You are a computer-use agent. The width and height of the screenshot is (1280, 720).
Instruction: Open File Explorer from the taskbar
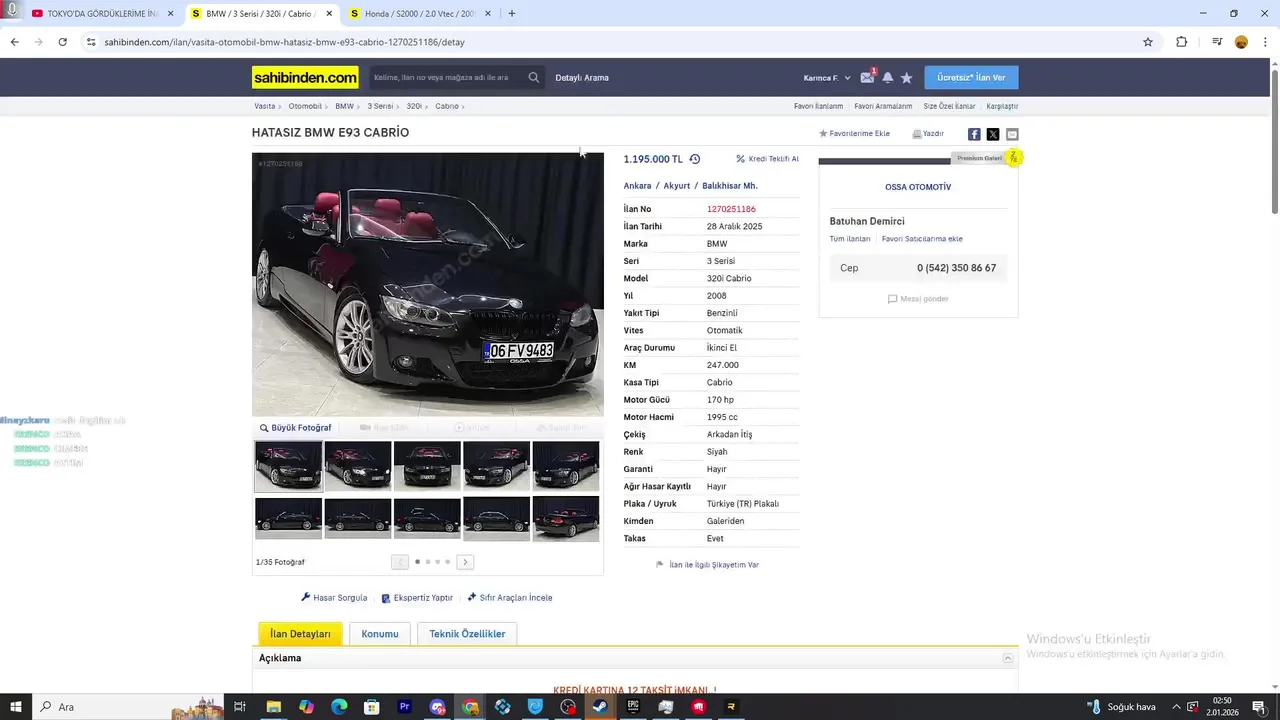click(x=273, y=707)
